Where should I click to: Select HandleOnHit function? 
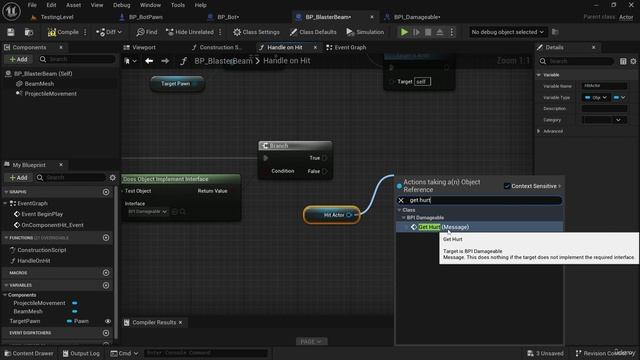pyautogui.click(x=33, y=261)
